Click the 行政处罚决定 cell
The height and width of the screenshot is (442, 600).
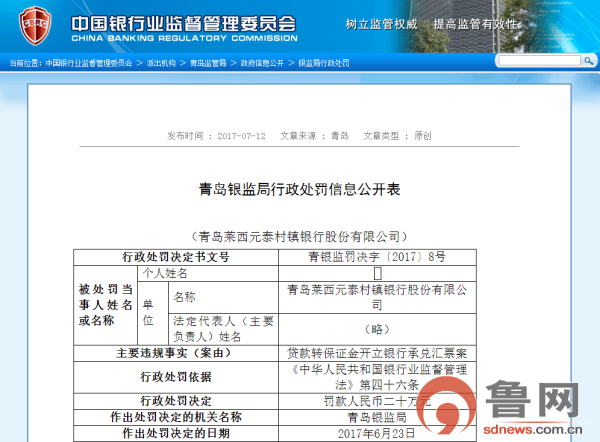[x=176, y=401]
